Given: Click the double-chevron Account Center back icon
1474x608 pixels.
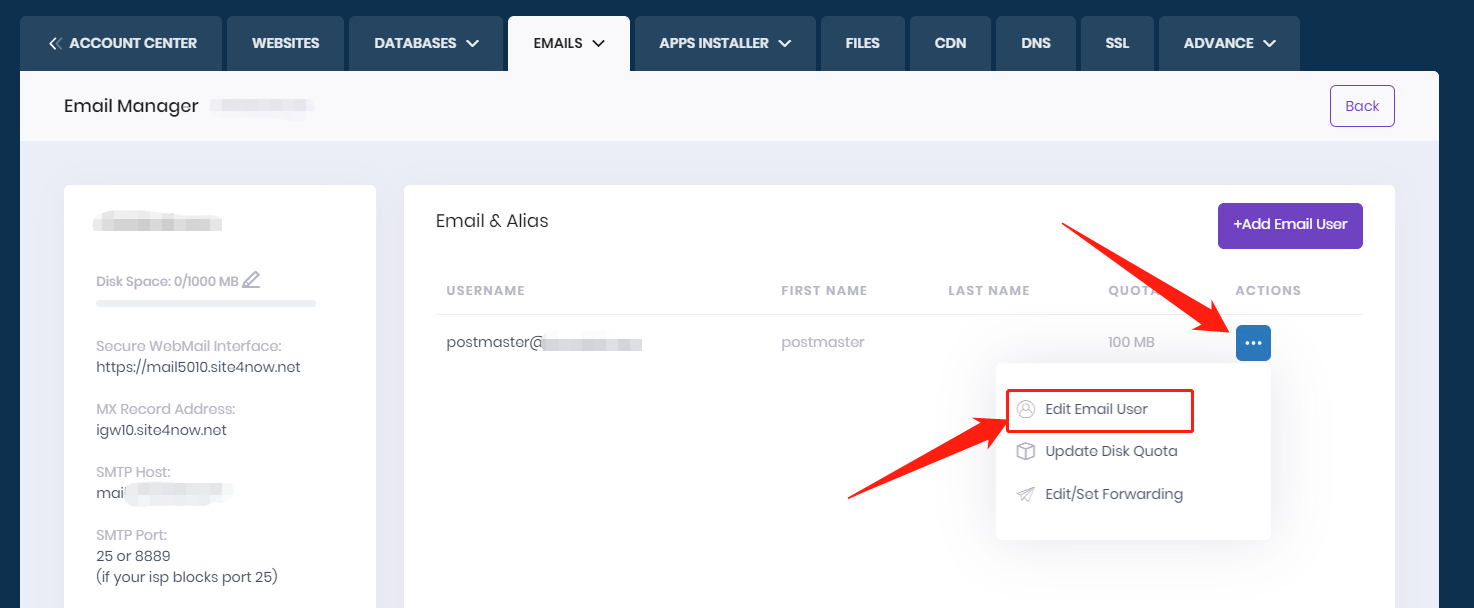Looking at the screenshot, I should [55, 43].
